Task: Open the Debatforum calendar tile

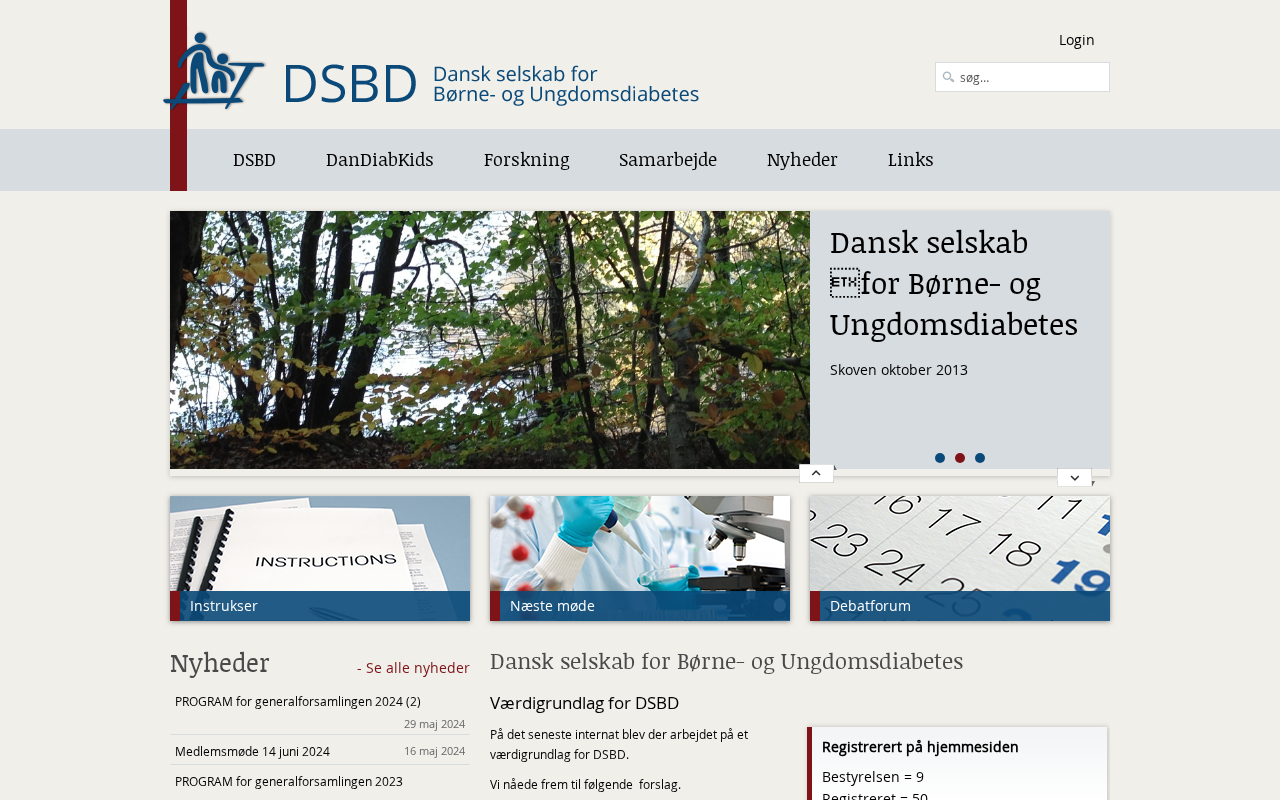Action: 960,558
